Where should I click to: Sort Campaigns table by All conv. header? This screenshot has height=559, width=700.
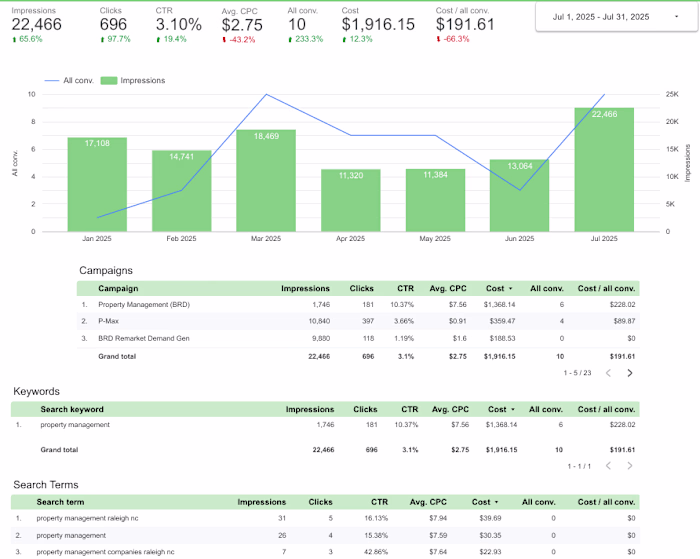coord(547,288)
